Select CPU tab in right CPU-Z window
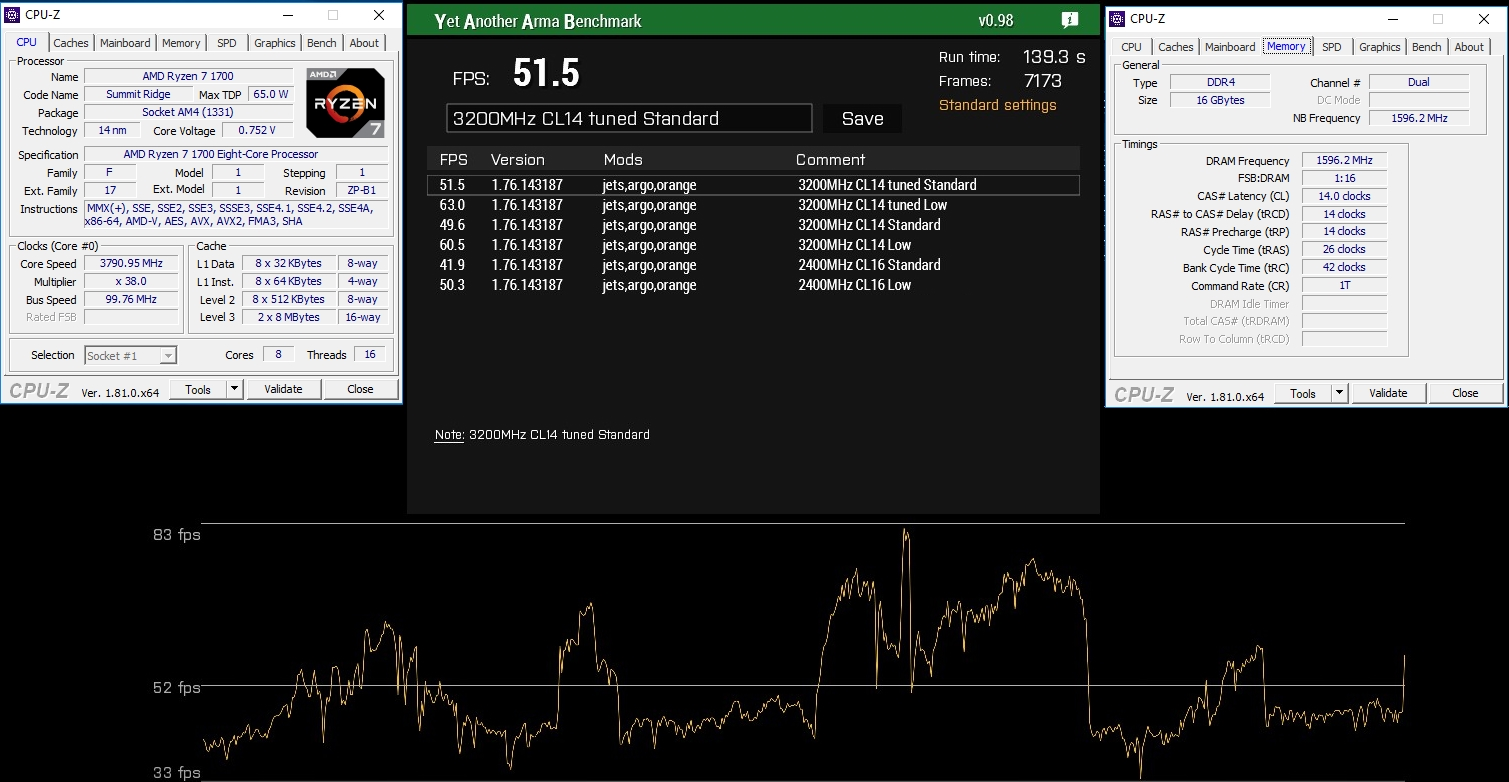The image size is (1509, 782). point(1132,47)
